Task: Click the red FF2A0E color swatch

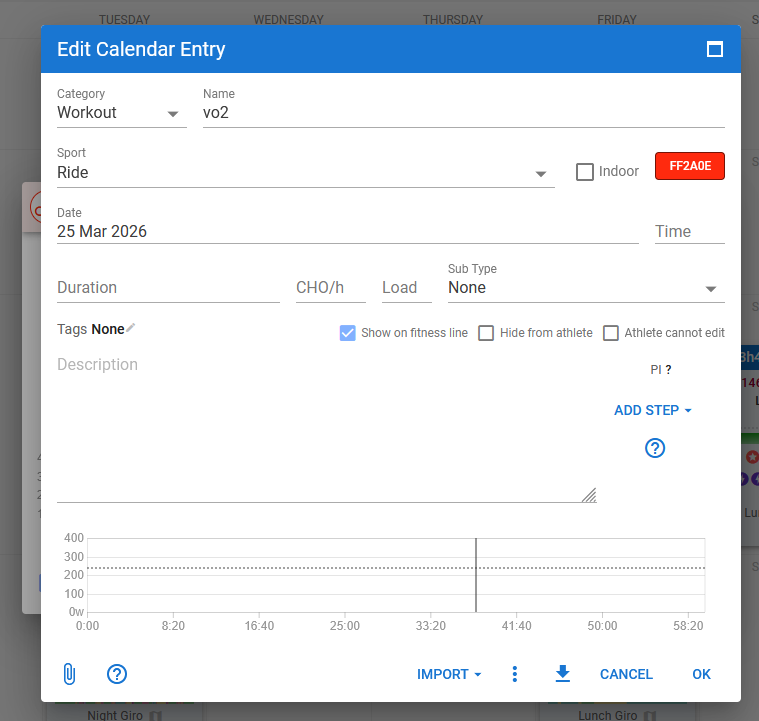Action: click(x=689, y=166)
